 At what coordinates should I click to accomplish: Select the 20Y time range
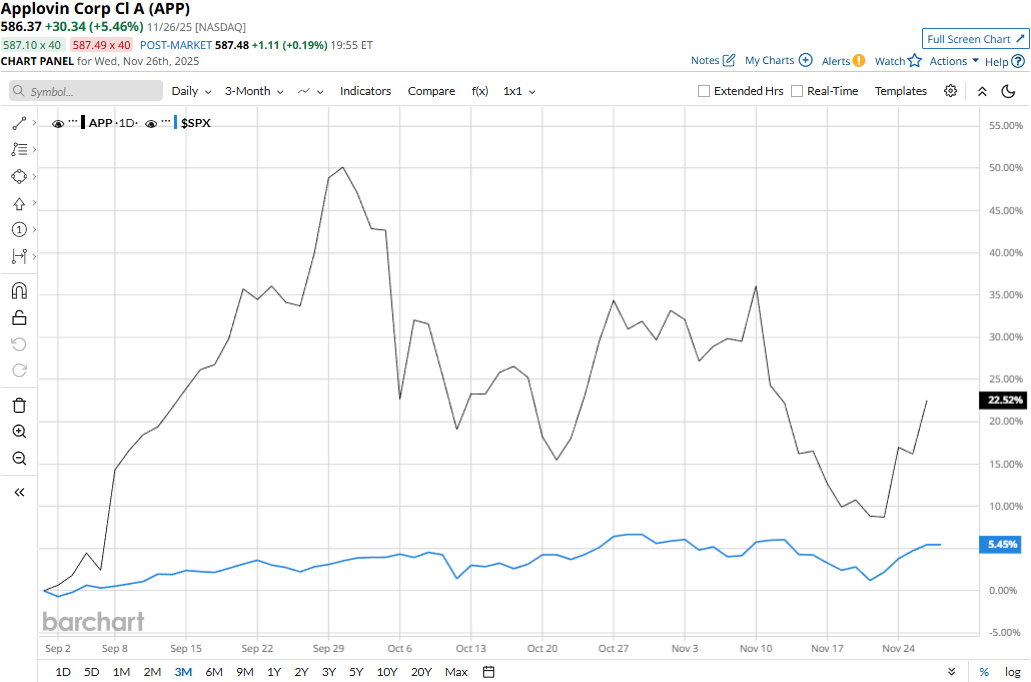pos(421,671)
